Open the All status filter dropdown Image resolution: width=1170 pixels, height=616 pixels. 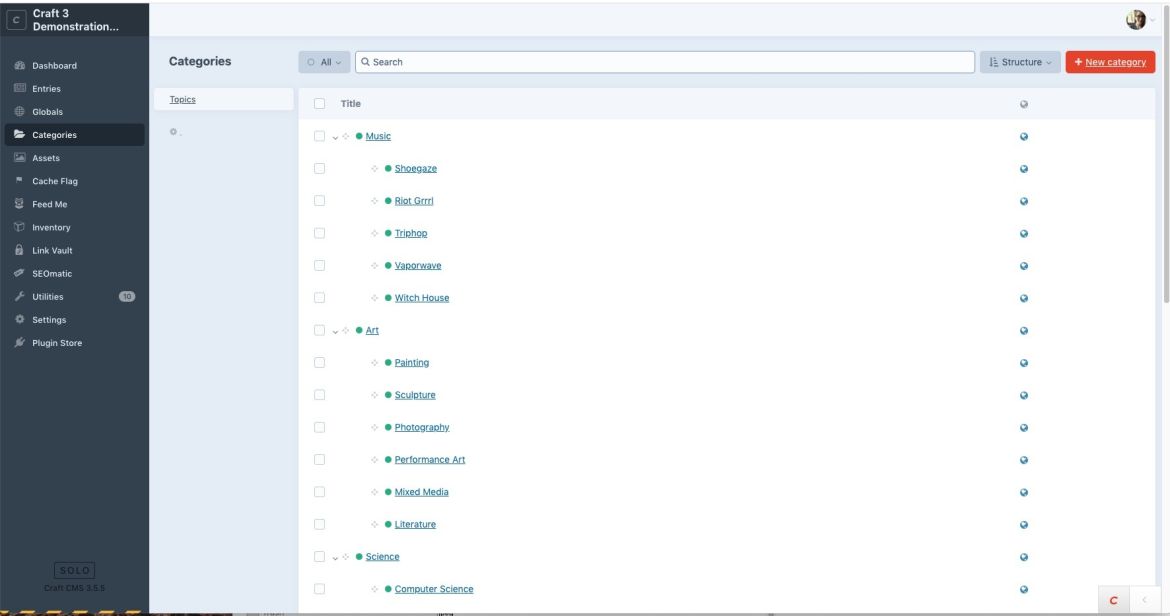click(322, 61)
